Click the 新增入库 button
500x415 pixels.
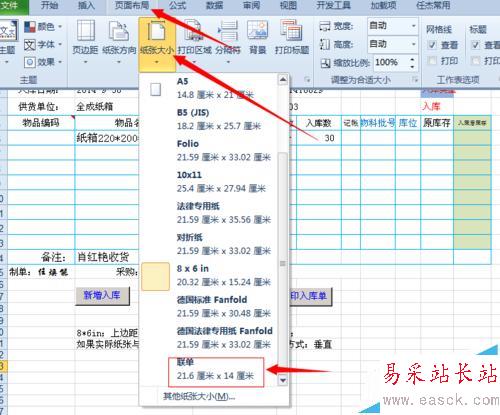102,295
